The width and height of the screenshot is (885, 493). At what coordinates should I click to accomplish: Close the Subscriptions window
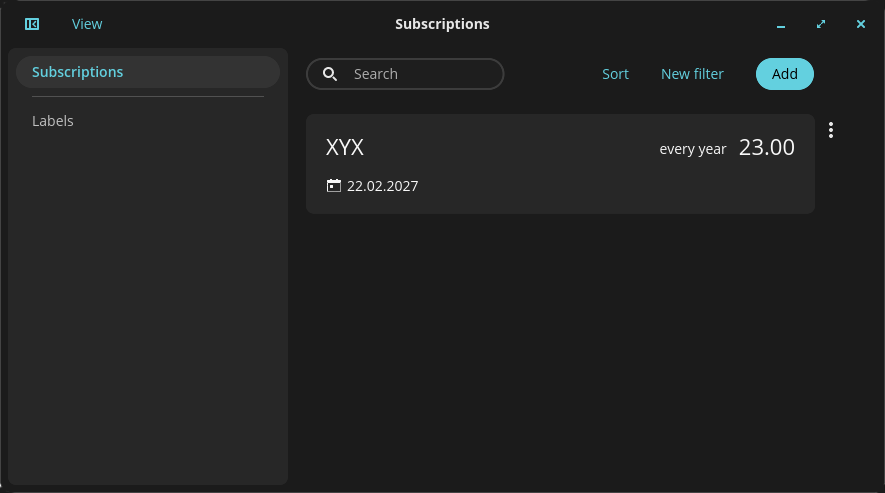tap(861, 24)
